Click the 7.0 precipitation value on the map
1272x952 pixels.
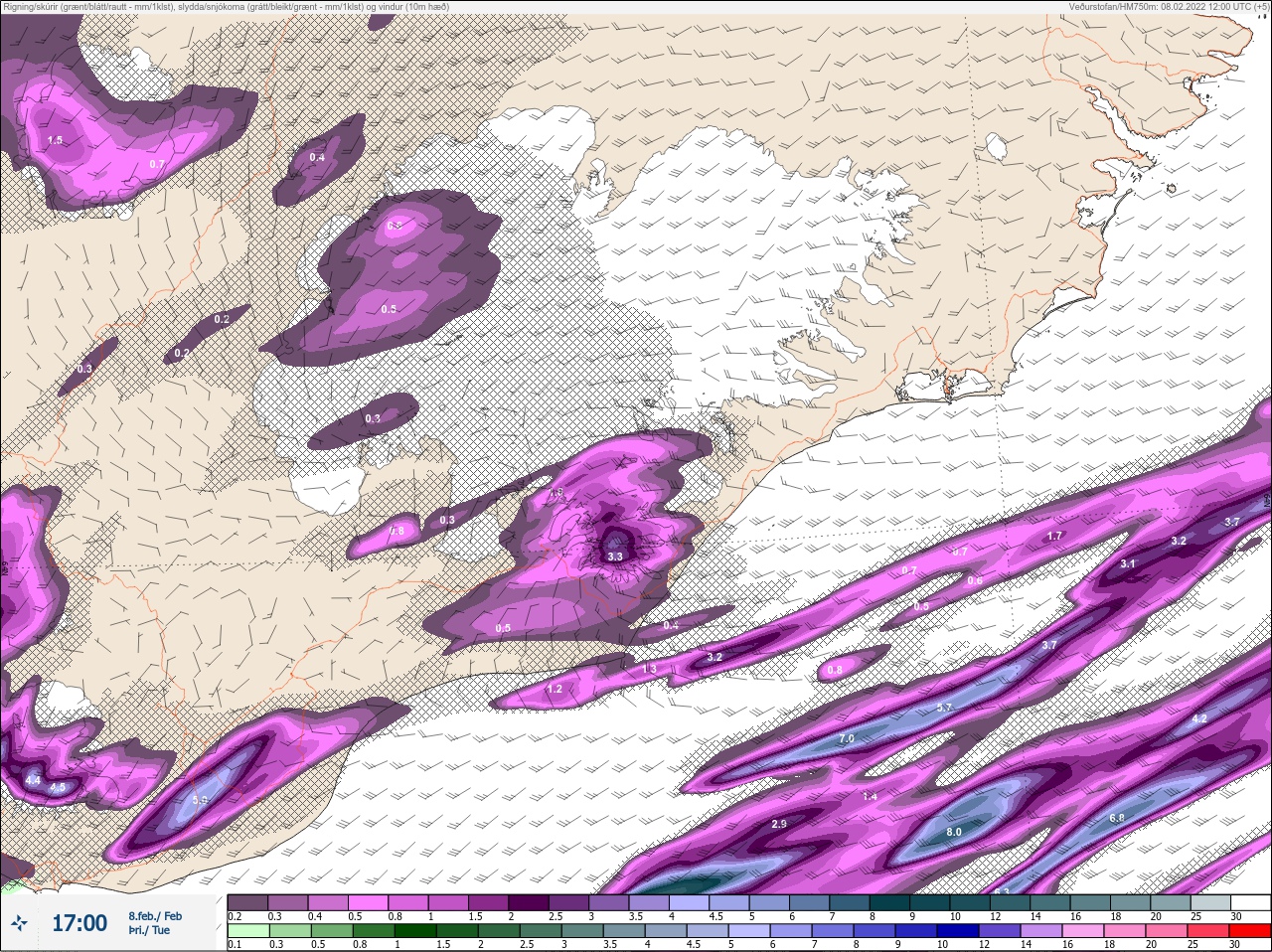point(847,739)
